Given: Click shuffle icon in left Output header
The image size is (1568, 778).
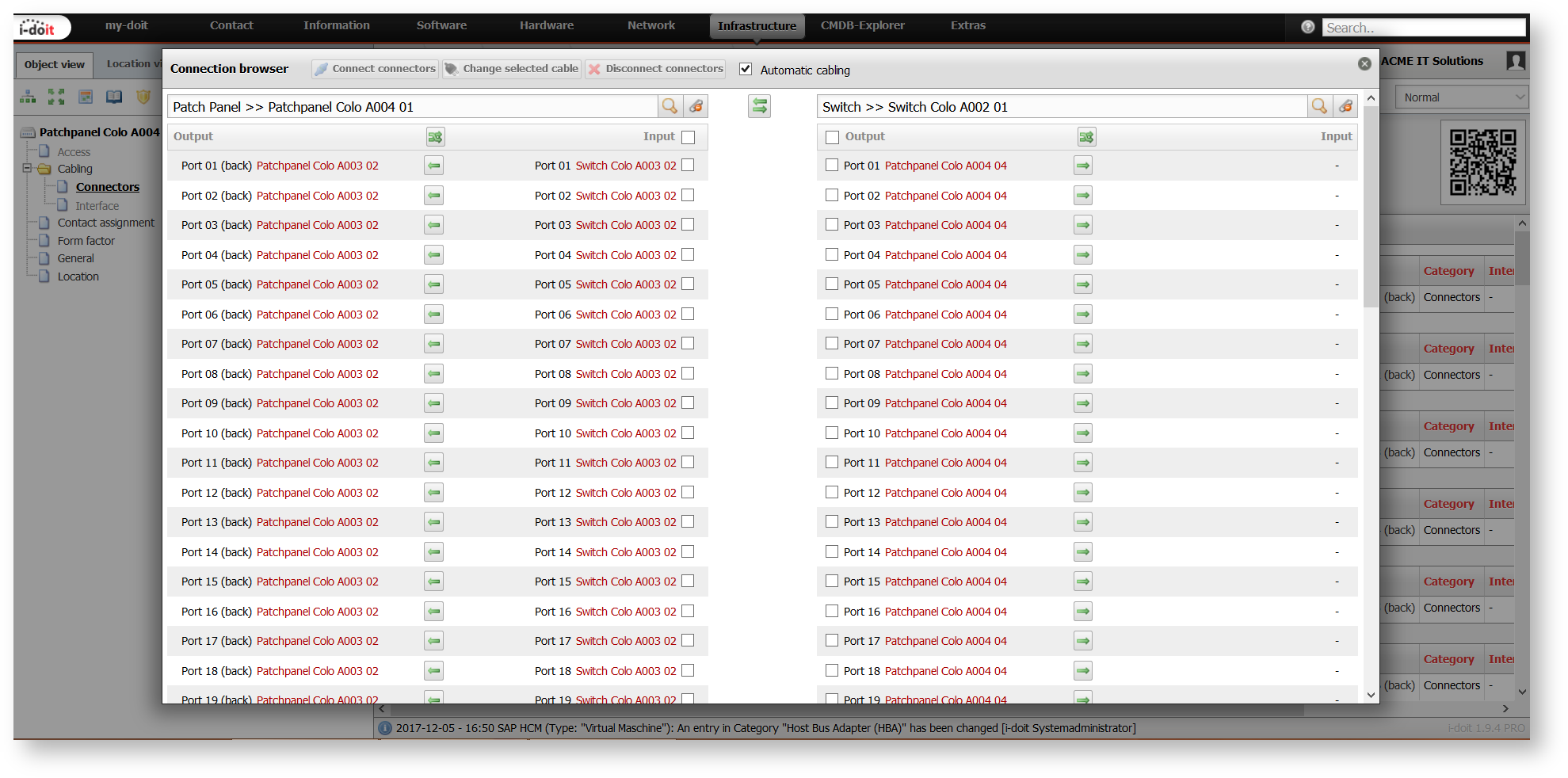Looking at the screenshot, I should click(x=435, y=137).
